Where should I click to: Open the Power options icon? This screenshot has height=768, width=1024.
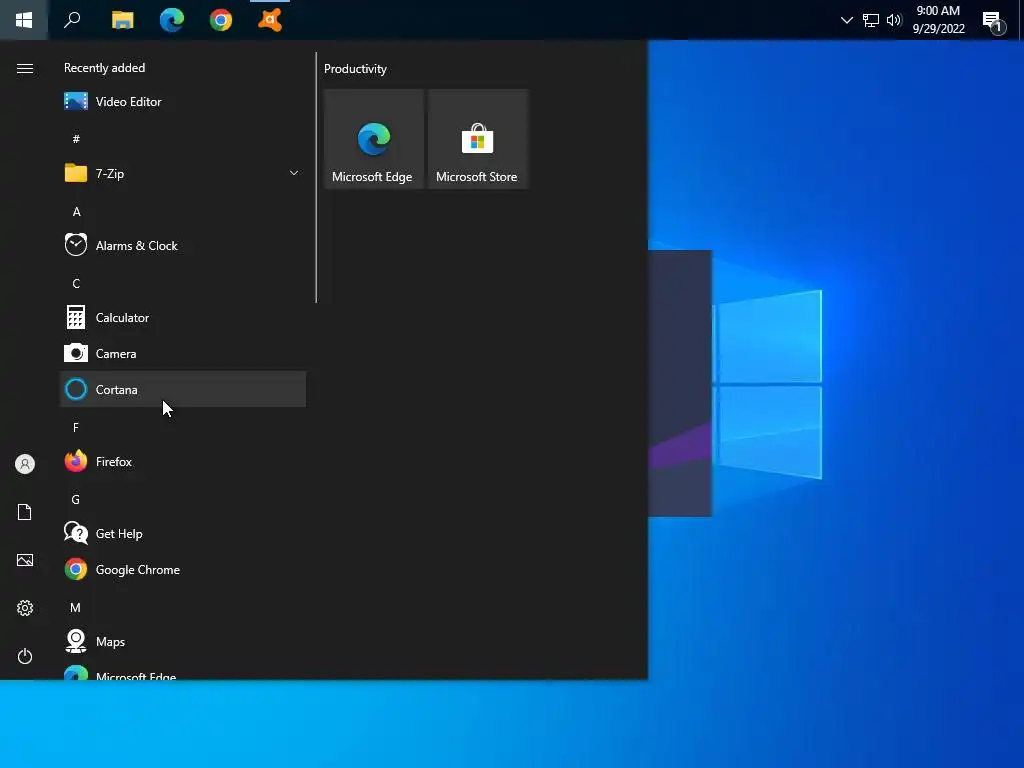tap(25, 656)
